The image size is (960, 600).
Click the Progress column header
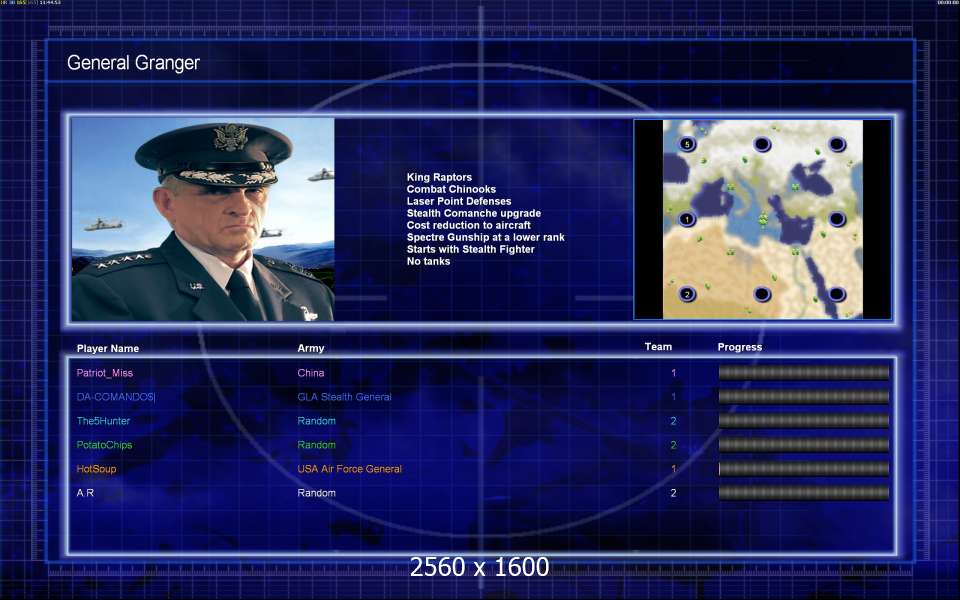(x=740, y=347)
